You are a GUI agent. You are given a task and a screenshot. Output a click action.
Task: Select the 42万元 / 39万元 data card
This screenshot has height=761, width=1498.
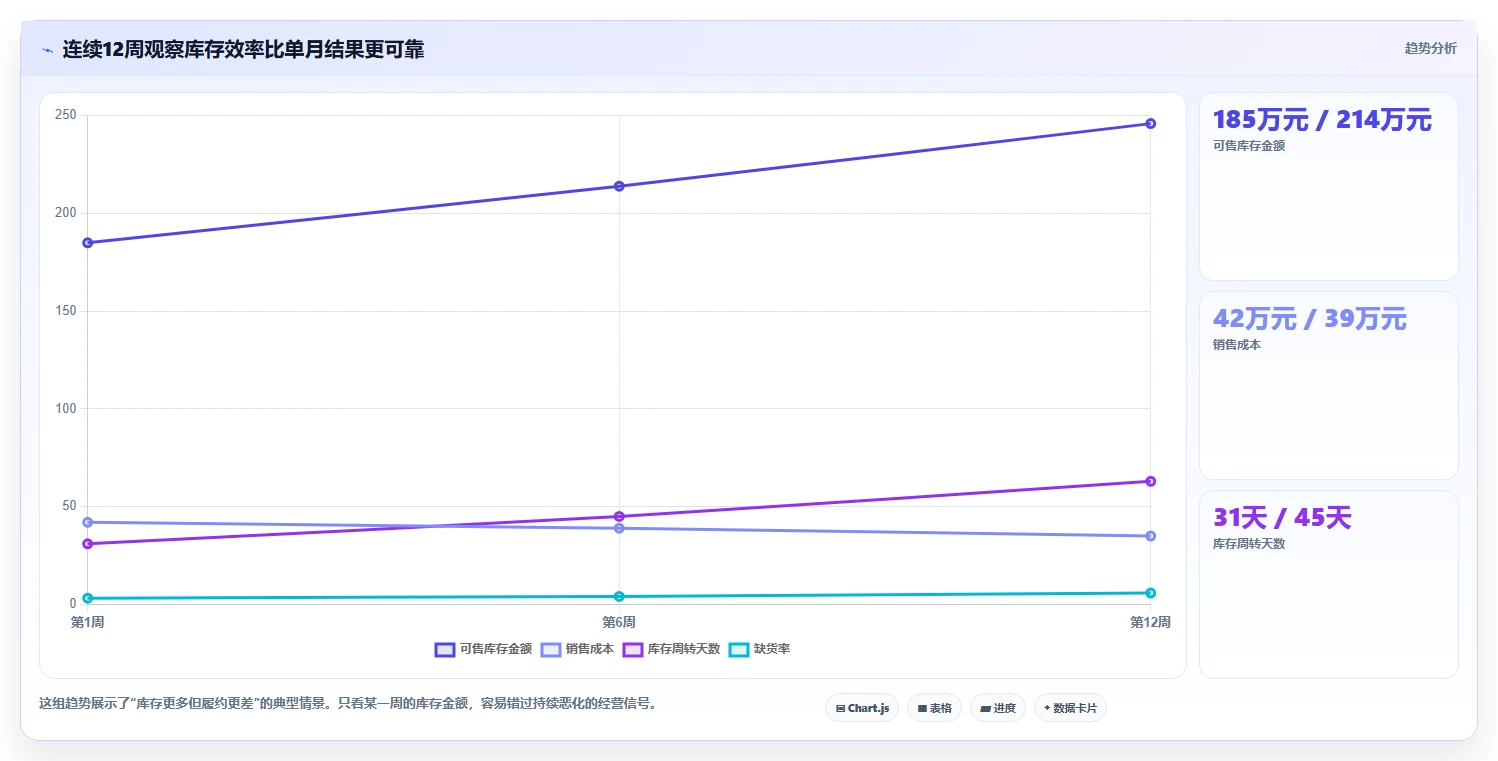[1328, 386]
